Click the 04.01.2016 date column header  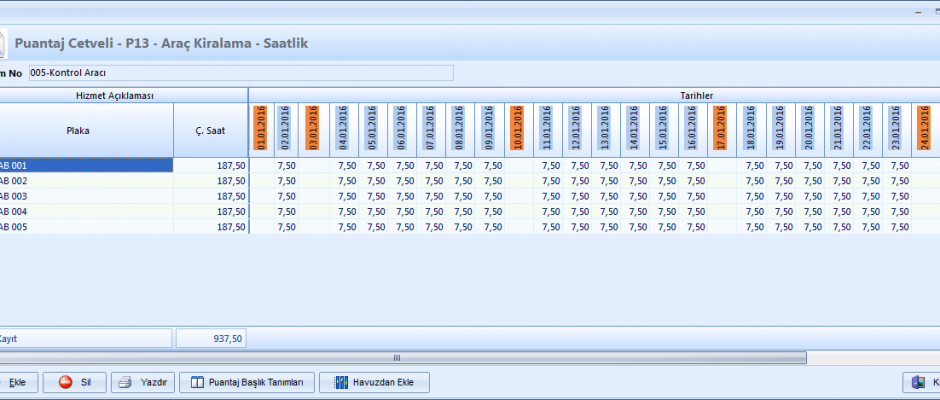[345, 130]
